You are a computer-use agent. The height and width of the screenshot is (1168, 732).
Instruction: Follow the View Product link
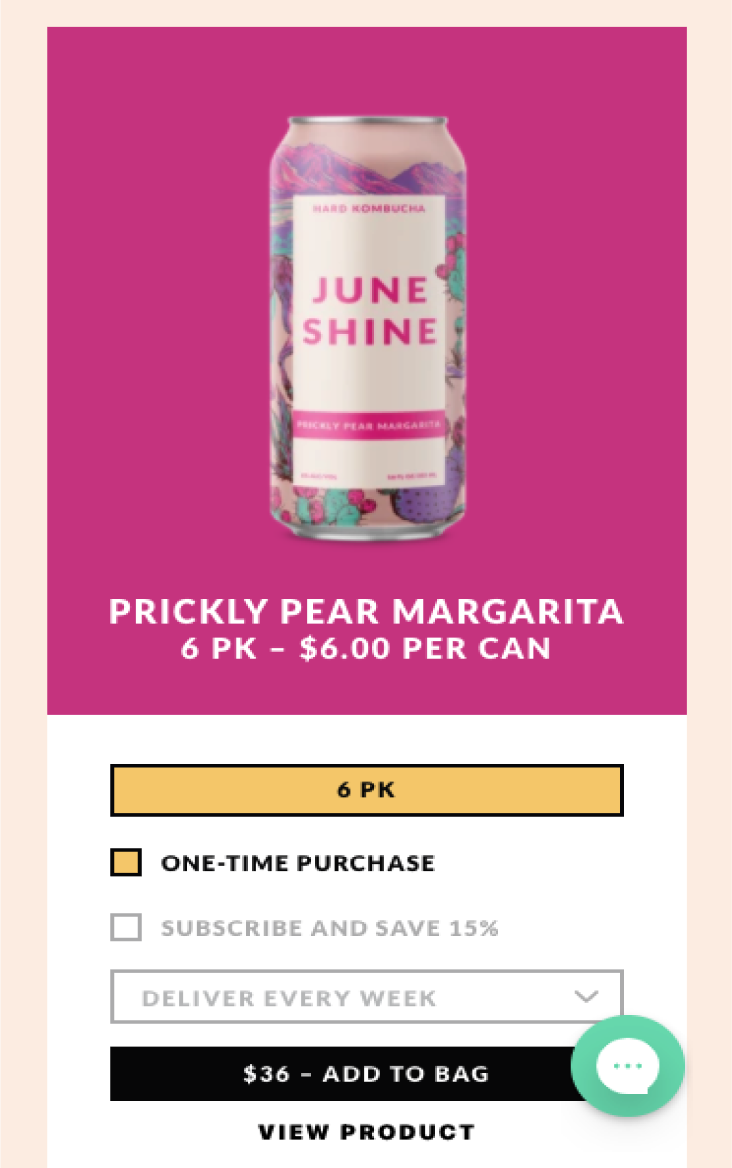click(x=366, y=1132)
